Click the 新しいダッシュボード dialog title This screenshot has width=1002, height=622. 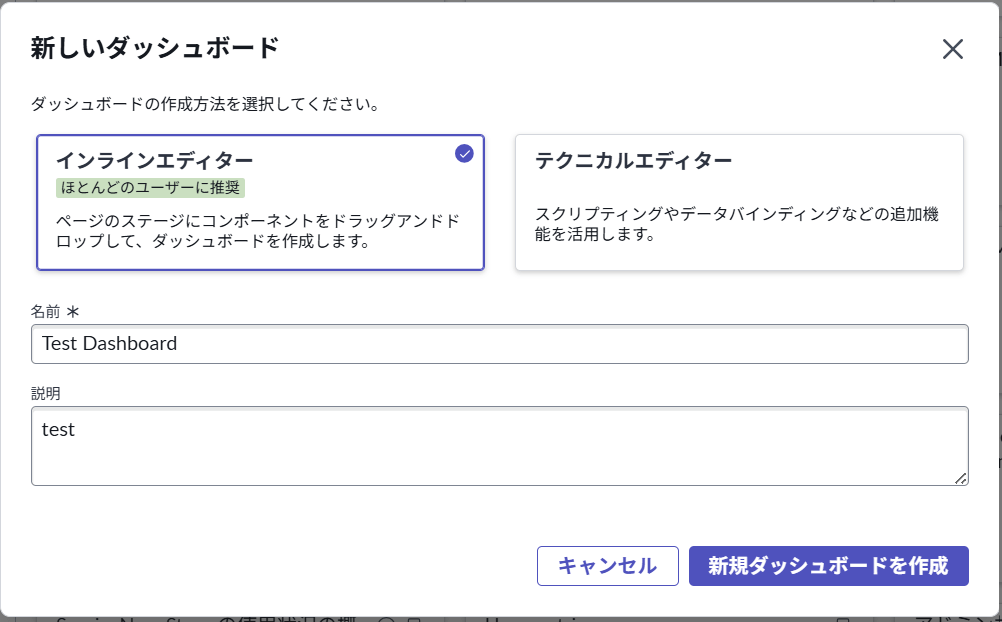tap(154, 47)
